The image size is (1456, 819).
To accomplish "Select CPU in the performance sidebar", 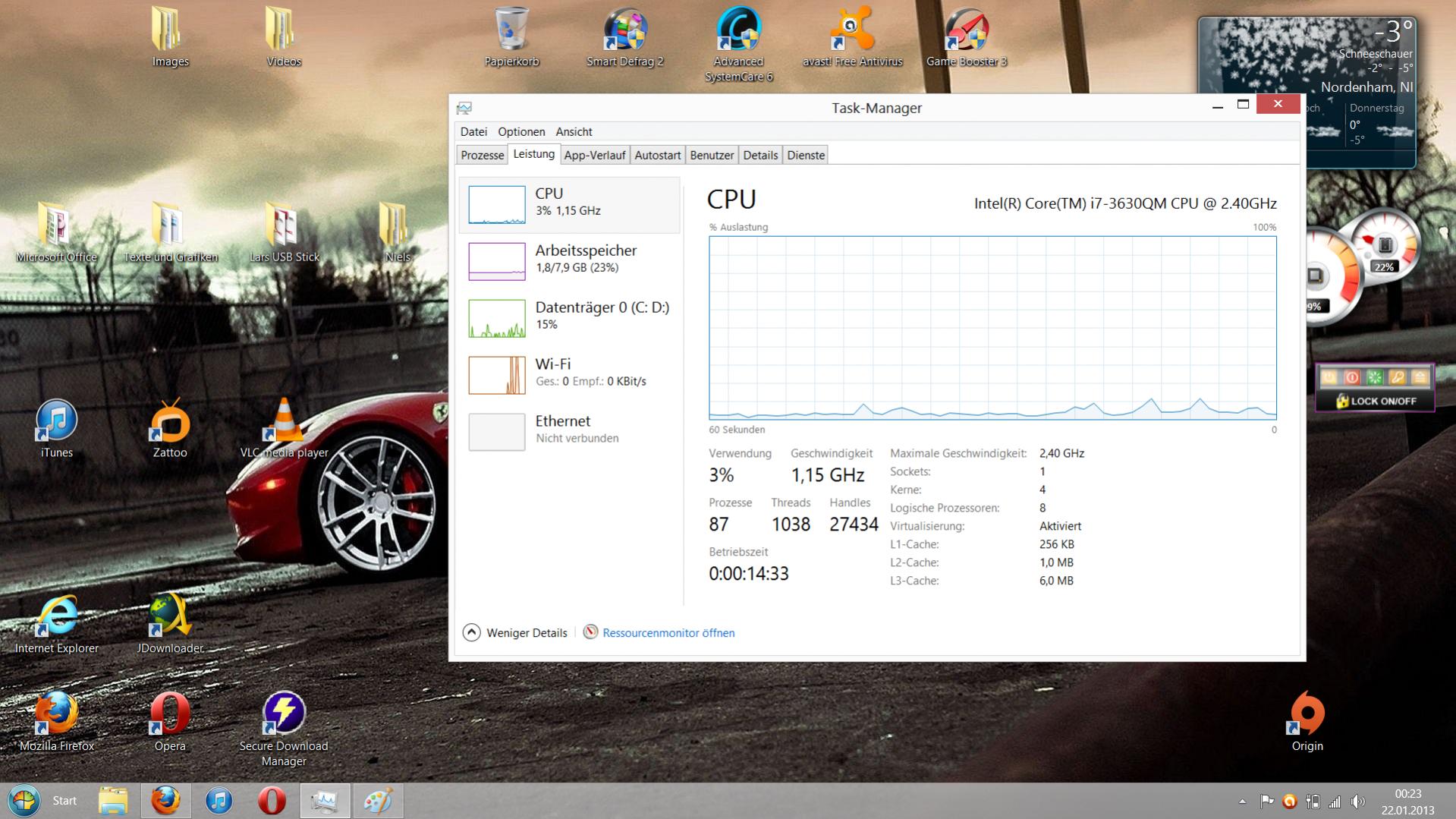I will tap(570, 205).
